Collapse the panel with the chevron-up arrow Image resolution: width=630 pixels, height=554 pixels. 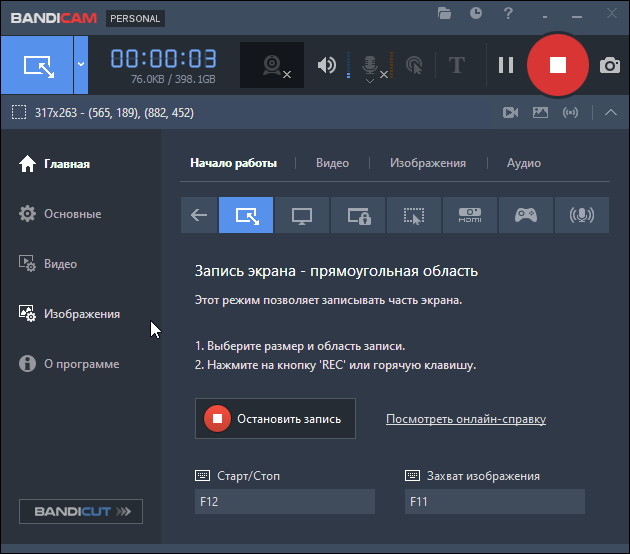pos(611,112)
